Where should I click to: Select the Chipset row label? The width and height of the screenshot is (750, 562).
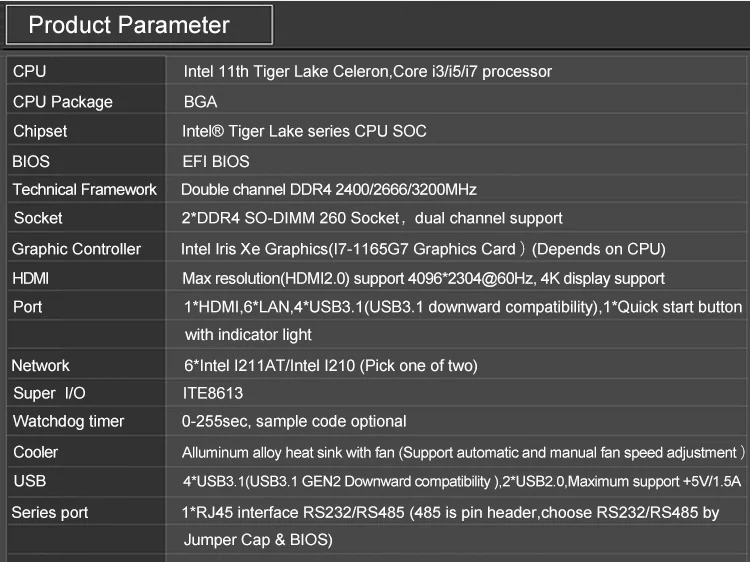point(41,131)
